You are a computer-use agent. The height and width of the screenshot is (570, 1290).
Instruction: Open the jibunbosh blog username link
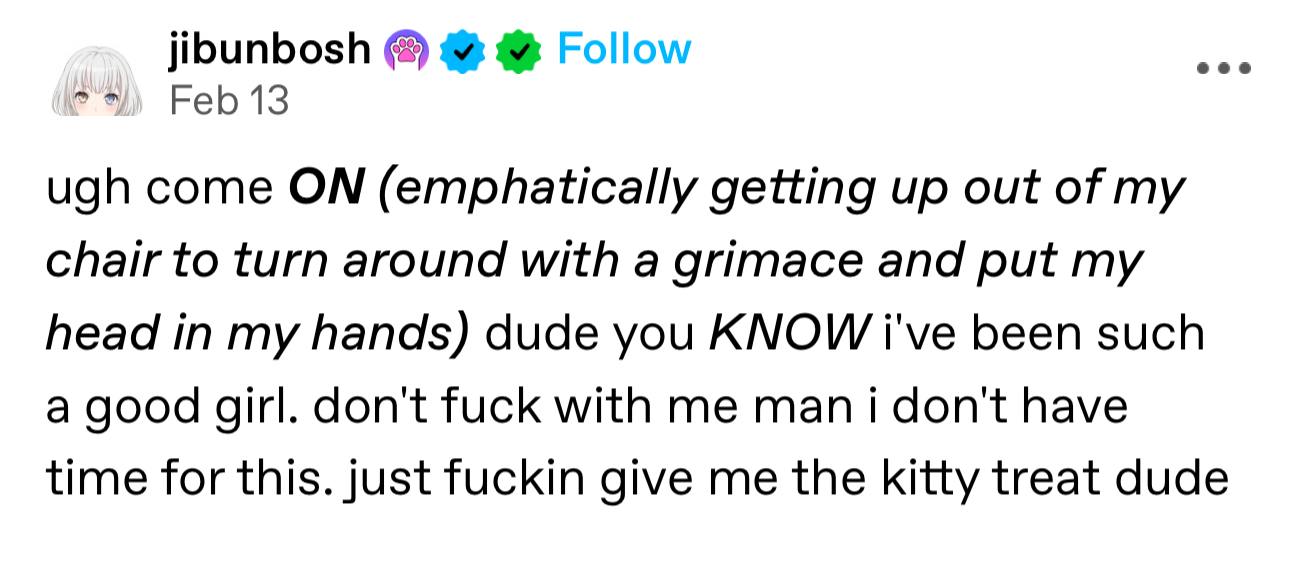tap(270, 48)
